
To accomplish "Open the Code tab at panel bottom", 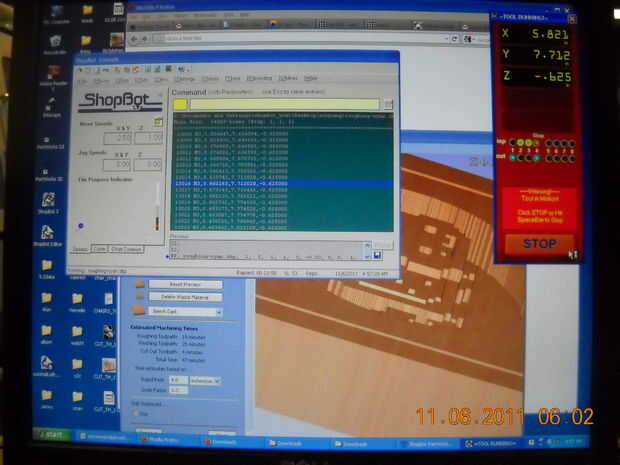I will point(99,249).
